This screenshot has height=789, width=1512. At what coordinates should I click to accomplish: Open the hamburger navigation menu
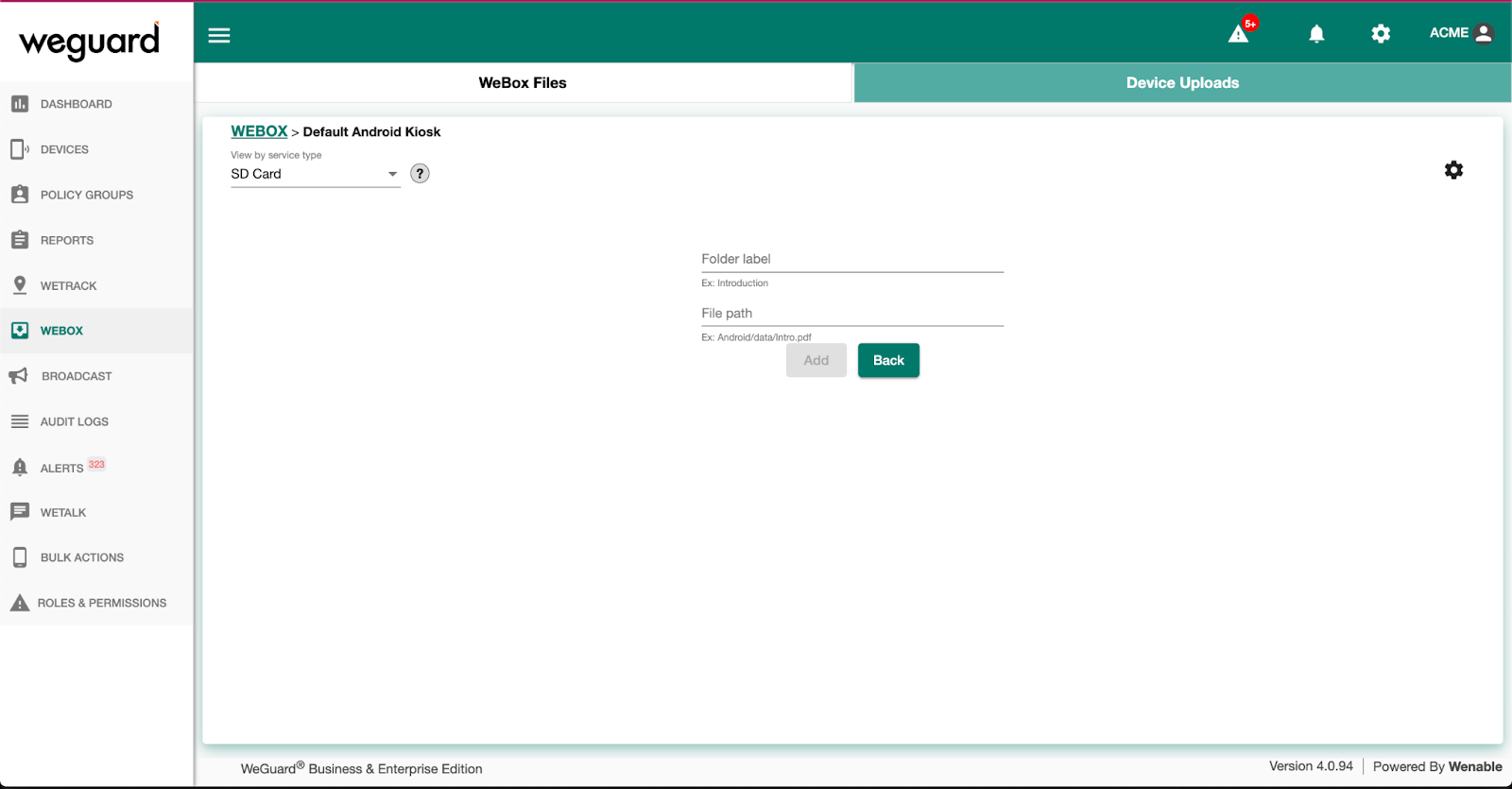tap(219, 35)
